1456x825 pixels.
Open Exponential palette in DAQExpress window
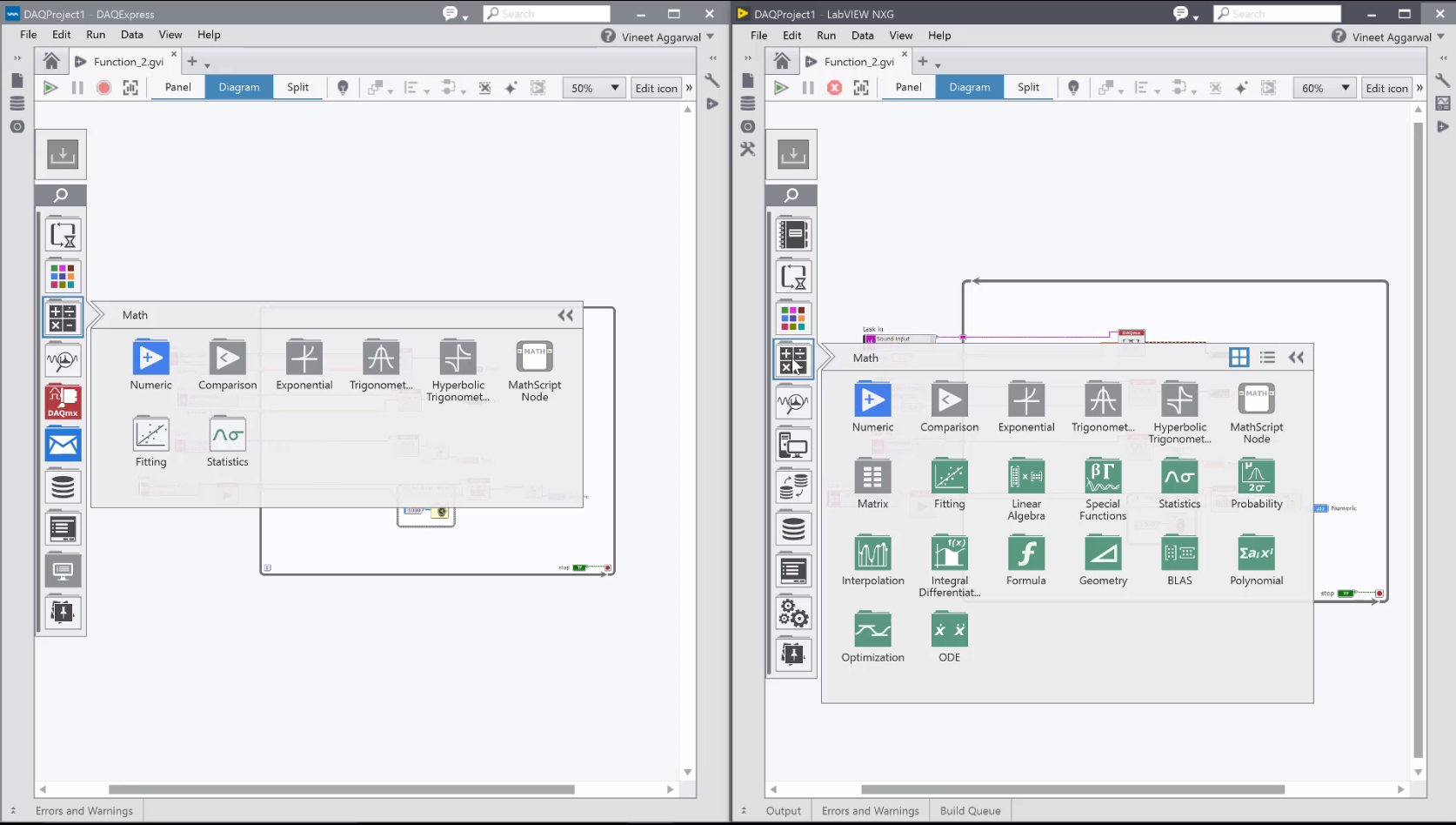[x=304, y=365]
